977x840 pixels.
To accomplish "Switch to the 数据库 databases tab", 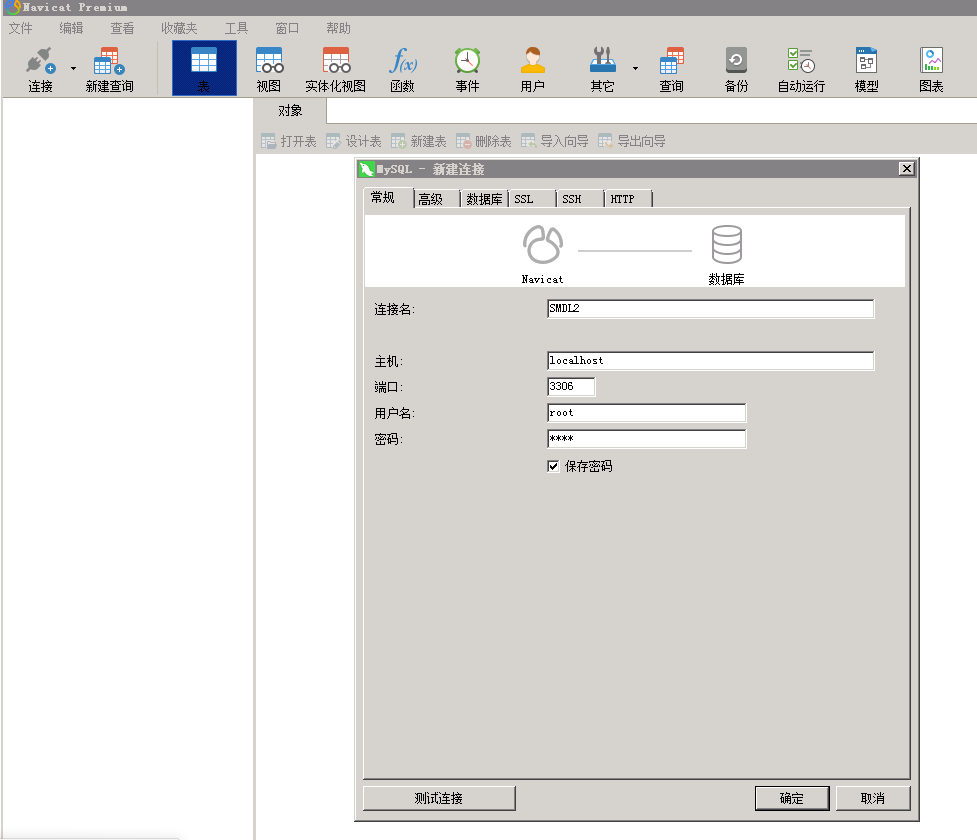I will tap(484, 199).
